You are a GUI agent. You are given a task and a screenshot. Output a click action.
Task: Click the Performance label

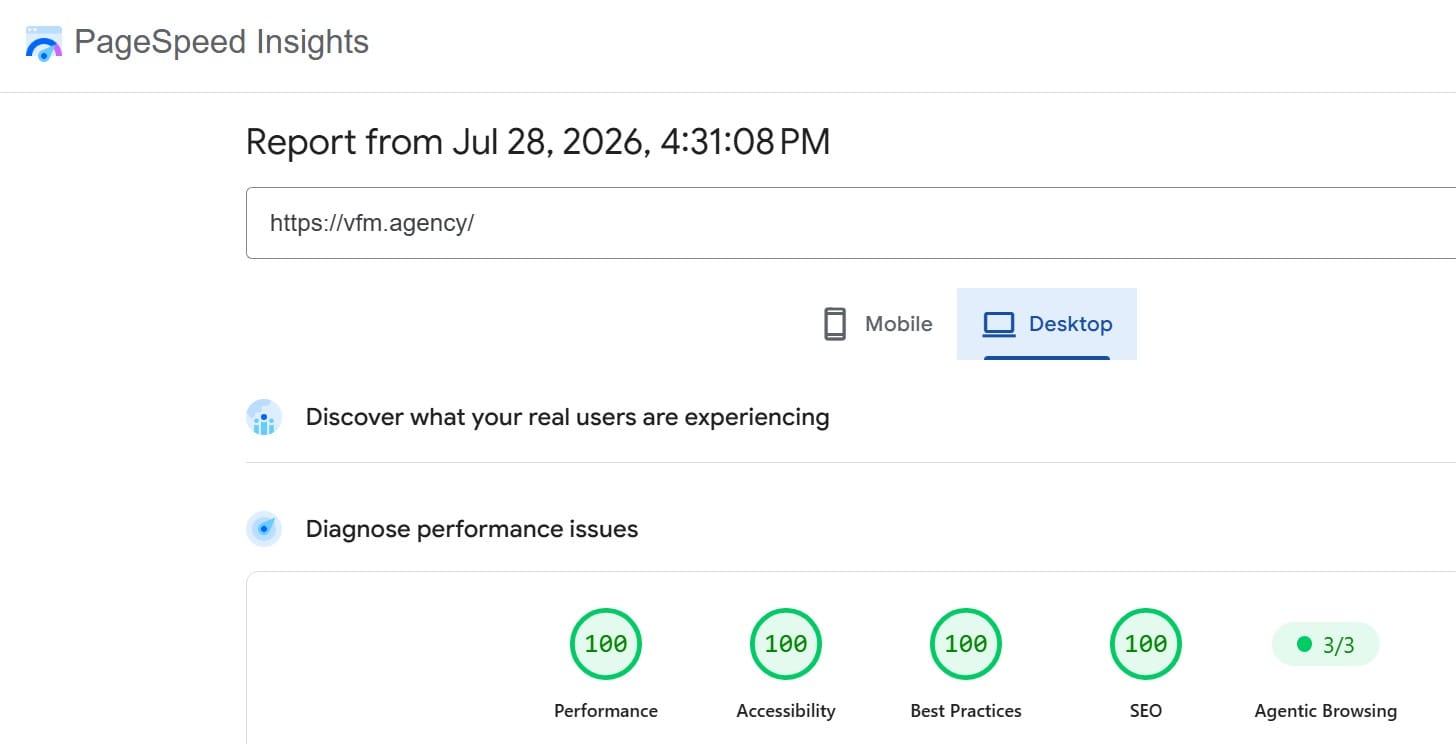pos(606,711)
